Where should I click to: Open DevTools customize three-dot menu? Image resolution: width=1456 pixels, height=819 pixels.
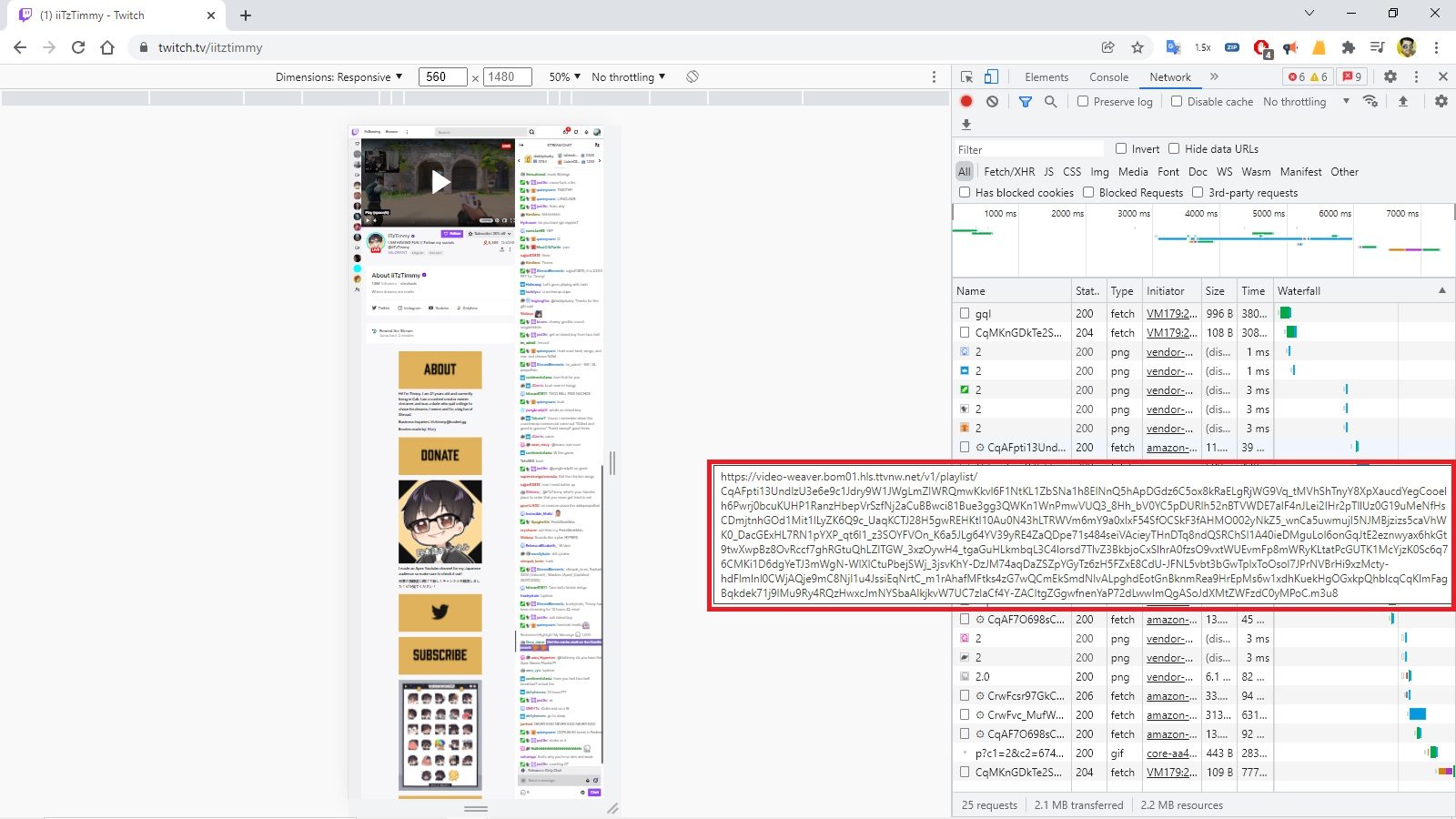[1416, 77]
